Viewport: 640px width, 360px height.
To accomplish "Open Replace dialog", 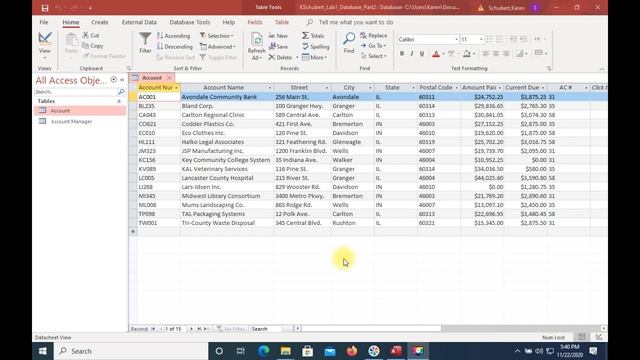I will pyautogui.click(x=373, y=36).
